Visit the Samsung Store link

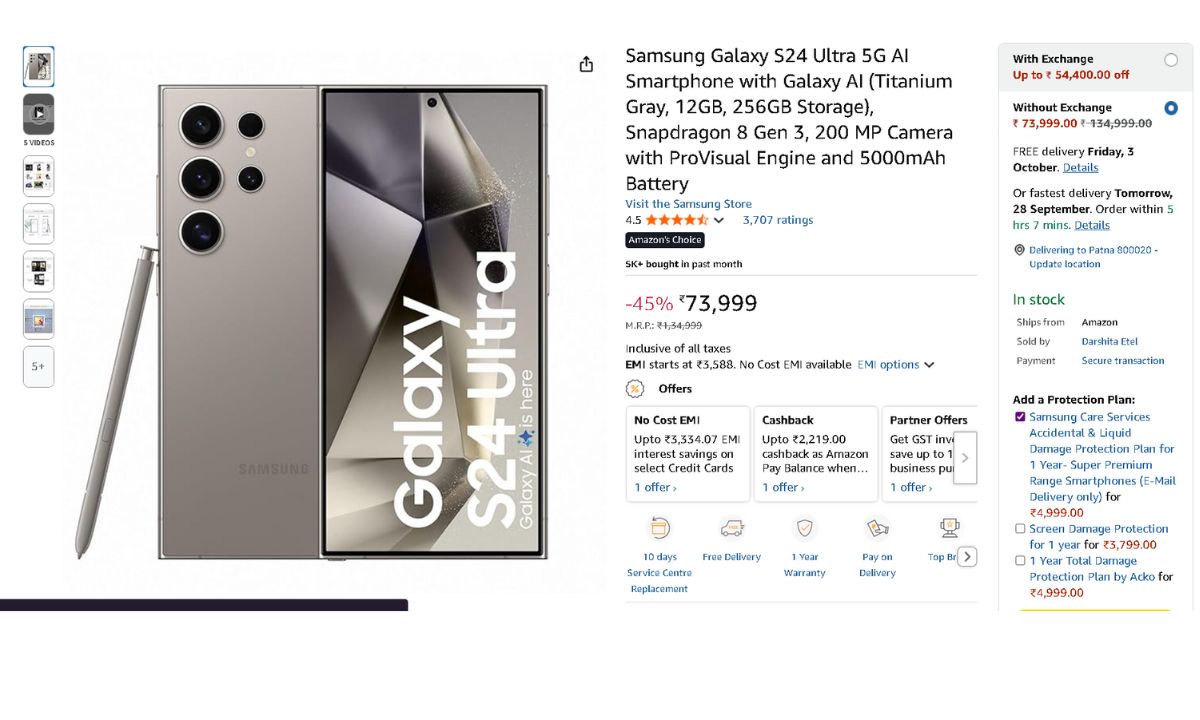689,204
